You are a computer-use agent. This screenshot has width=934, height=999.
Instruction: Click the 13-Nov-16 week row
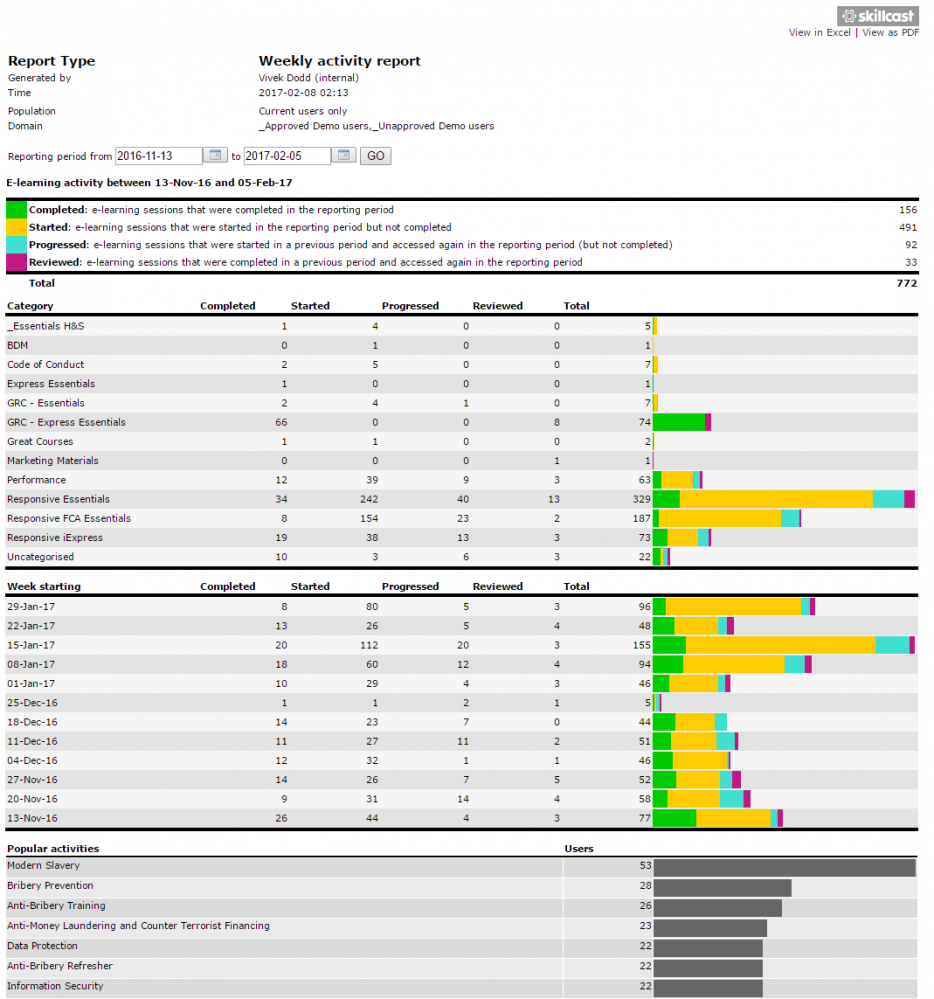(462, 817)
